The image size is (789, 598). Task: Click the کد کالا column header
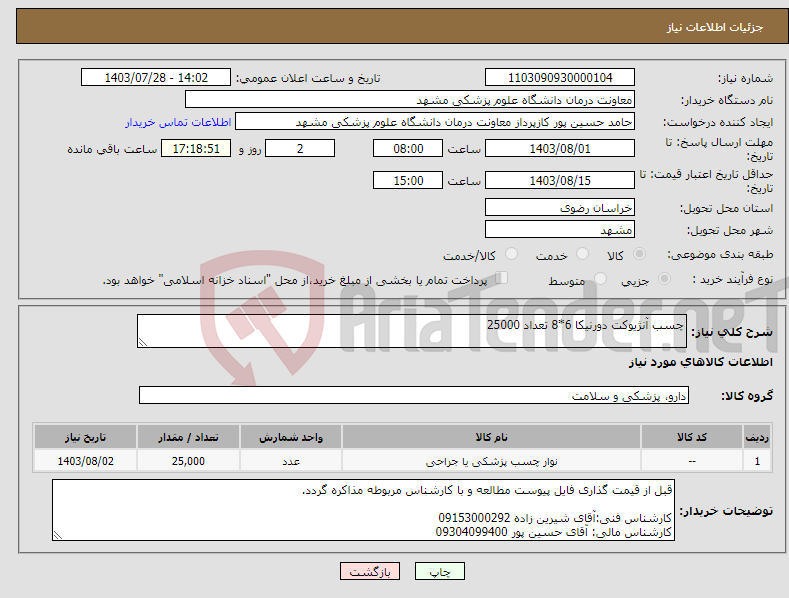click(692, 437)
